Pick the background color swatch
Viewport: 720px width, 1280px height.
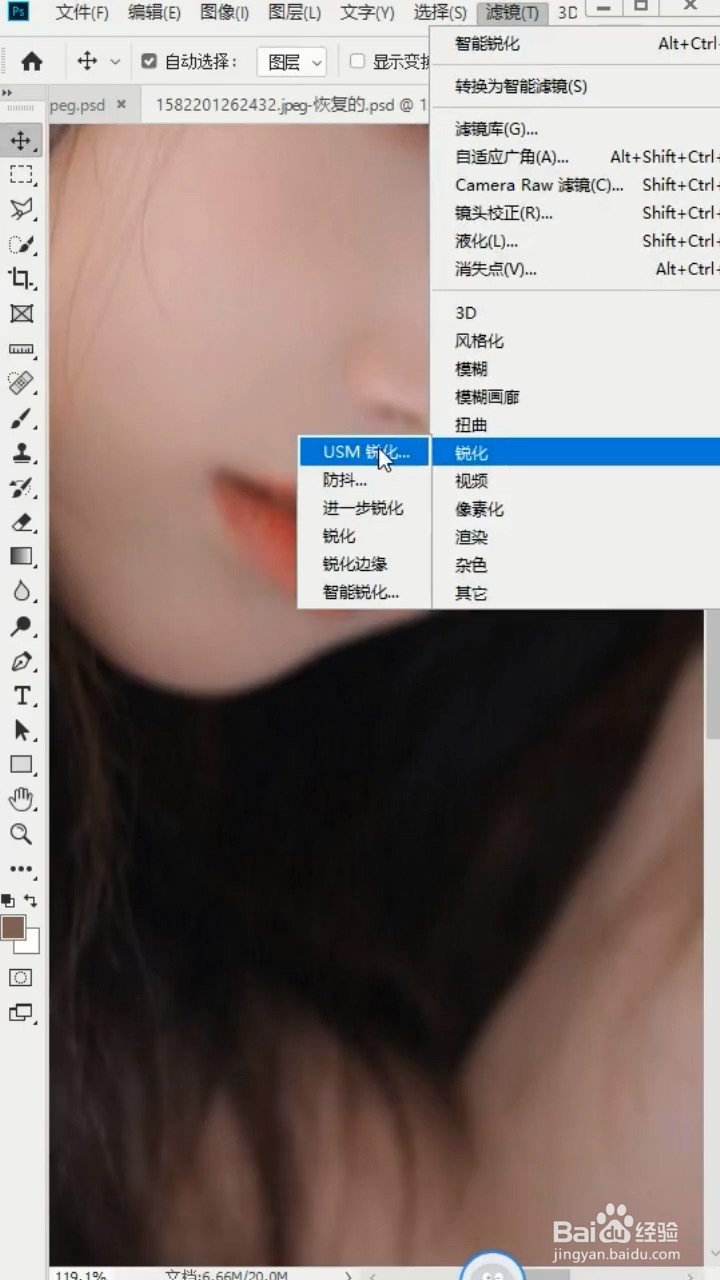coord(31,943)
